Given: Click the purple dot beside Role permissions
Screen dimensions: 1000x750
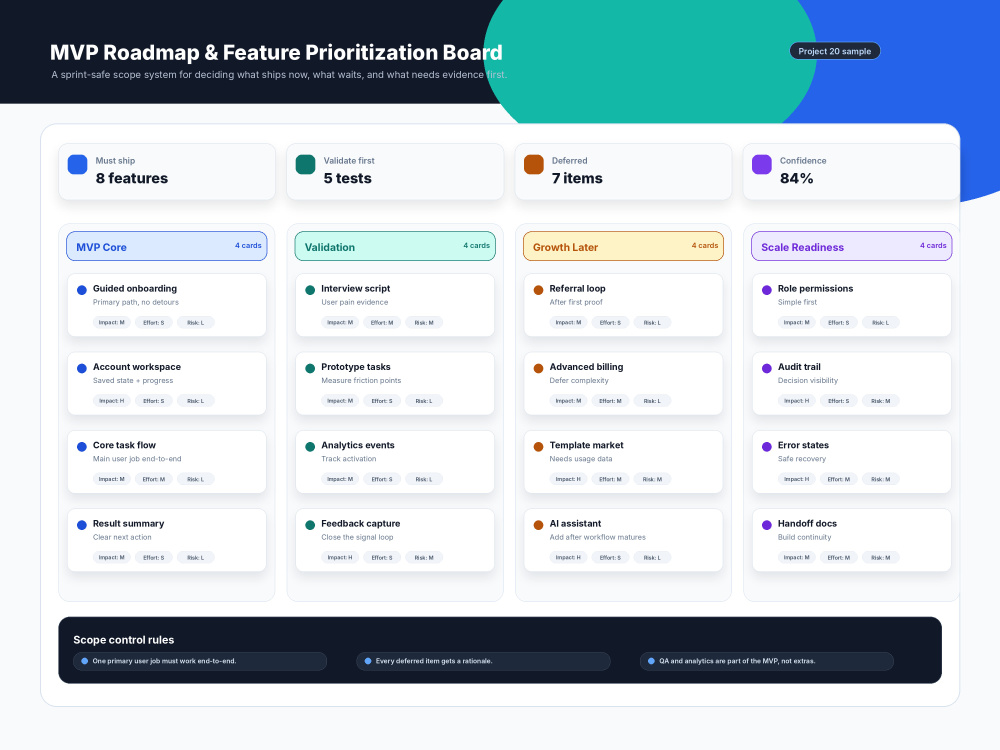Looking at the screenshot, I should (767, 290).
